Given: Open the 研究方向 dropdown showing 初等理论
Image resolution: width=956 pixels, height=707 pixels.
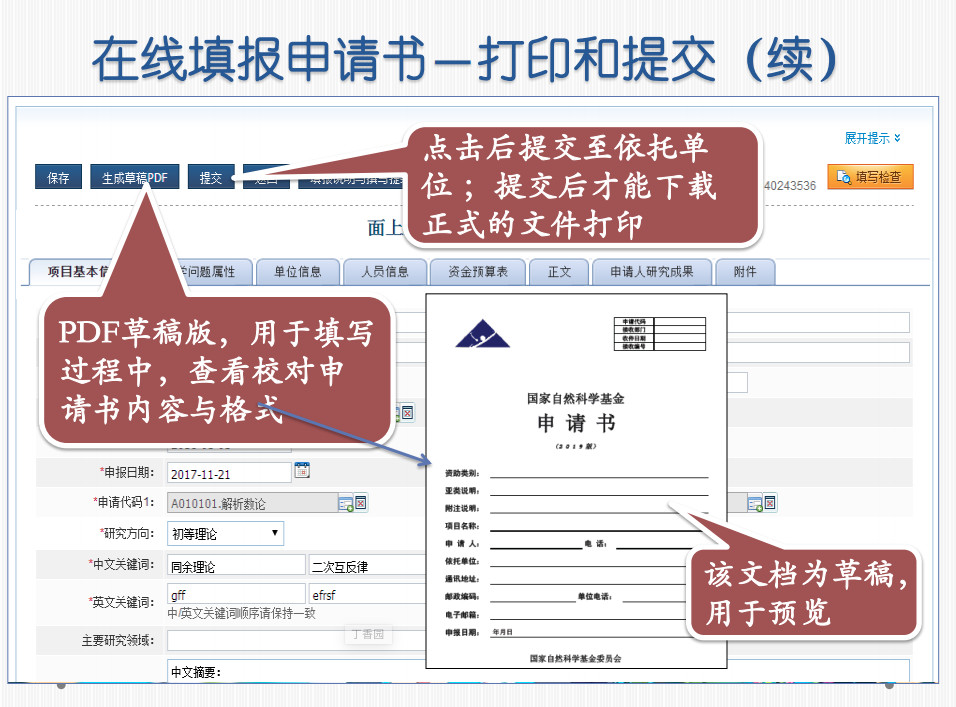Looking at the screenshot, I should 226,534.
